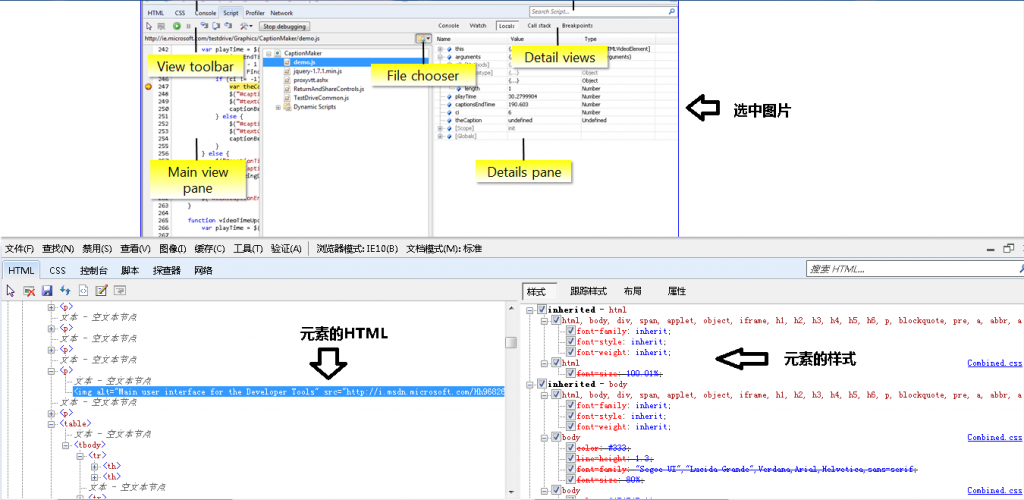This screenshot has height=500, width=1024.
Task: Open the file chooser dropdown in the picture
Action: 424,39
